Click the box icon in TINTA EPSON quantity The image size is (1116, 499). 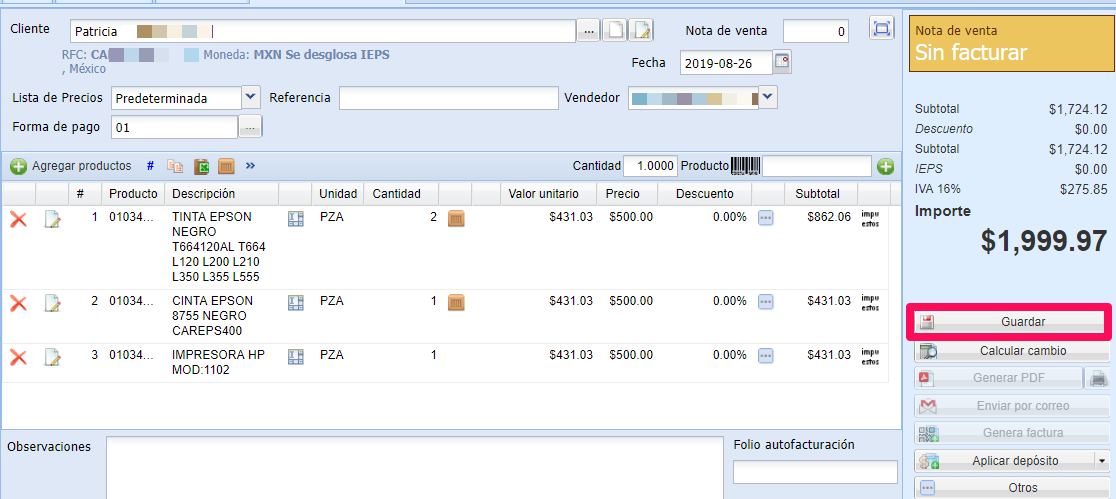456,218
